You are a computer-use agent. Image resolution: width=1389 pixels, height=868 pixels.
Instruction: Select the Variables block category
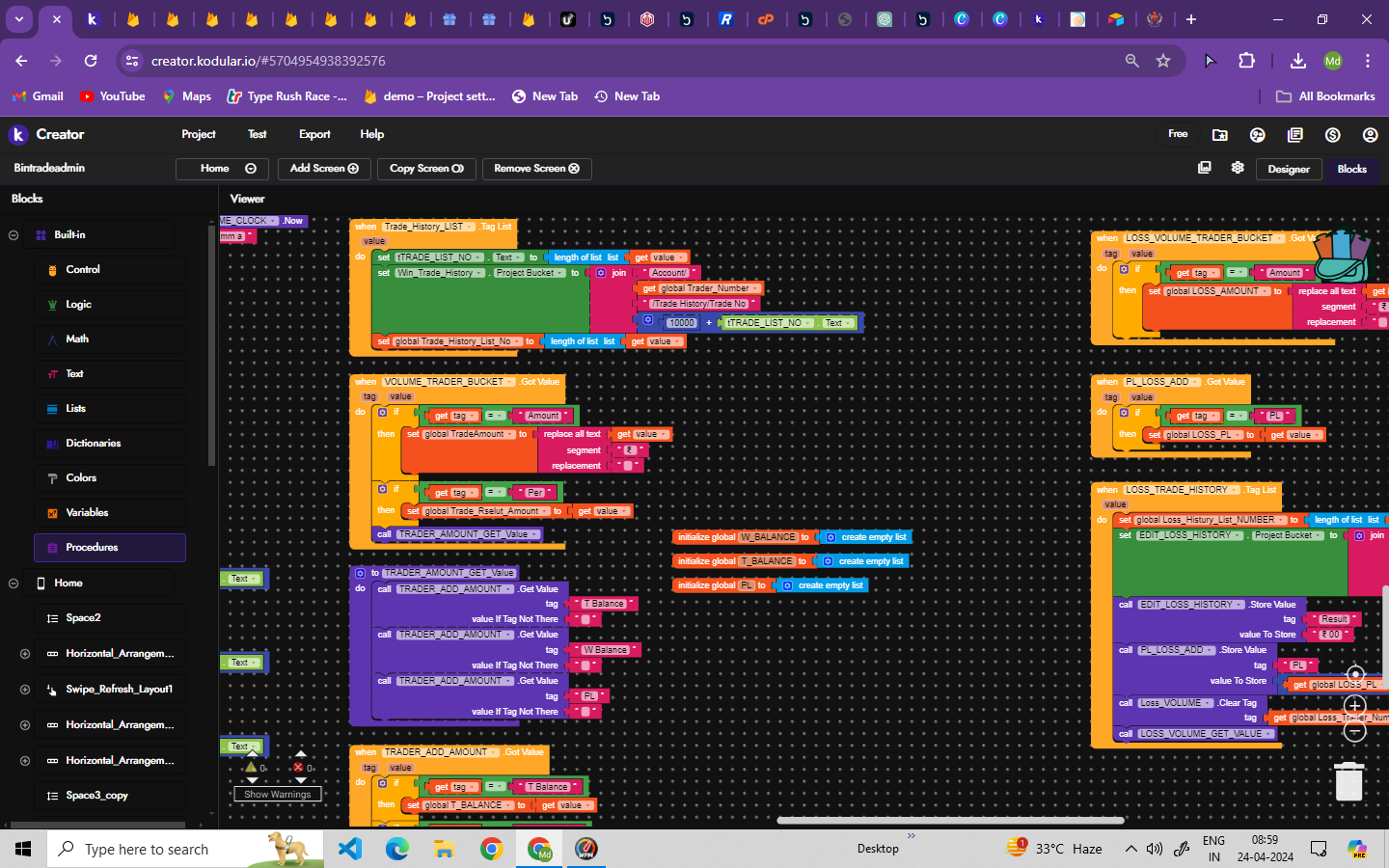point(87,513)
